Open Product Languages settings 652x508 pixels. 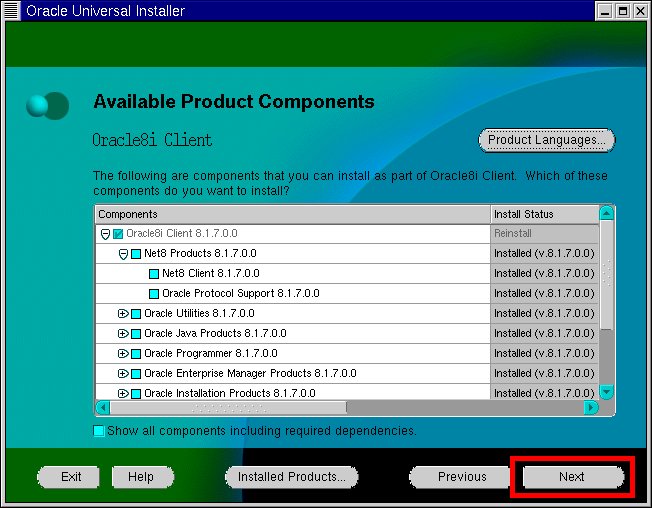point(546,140)
